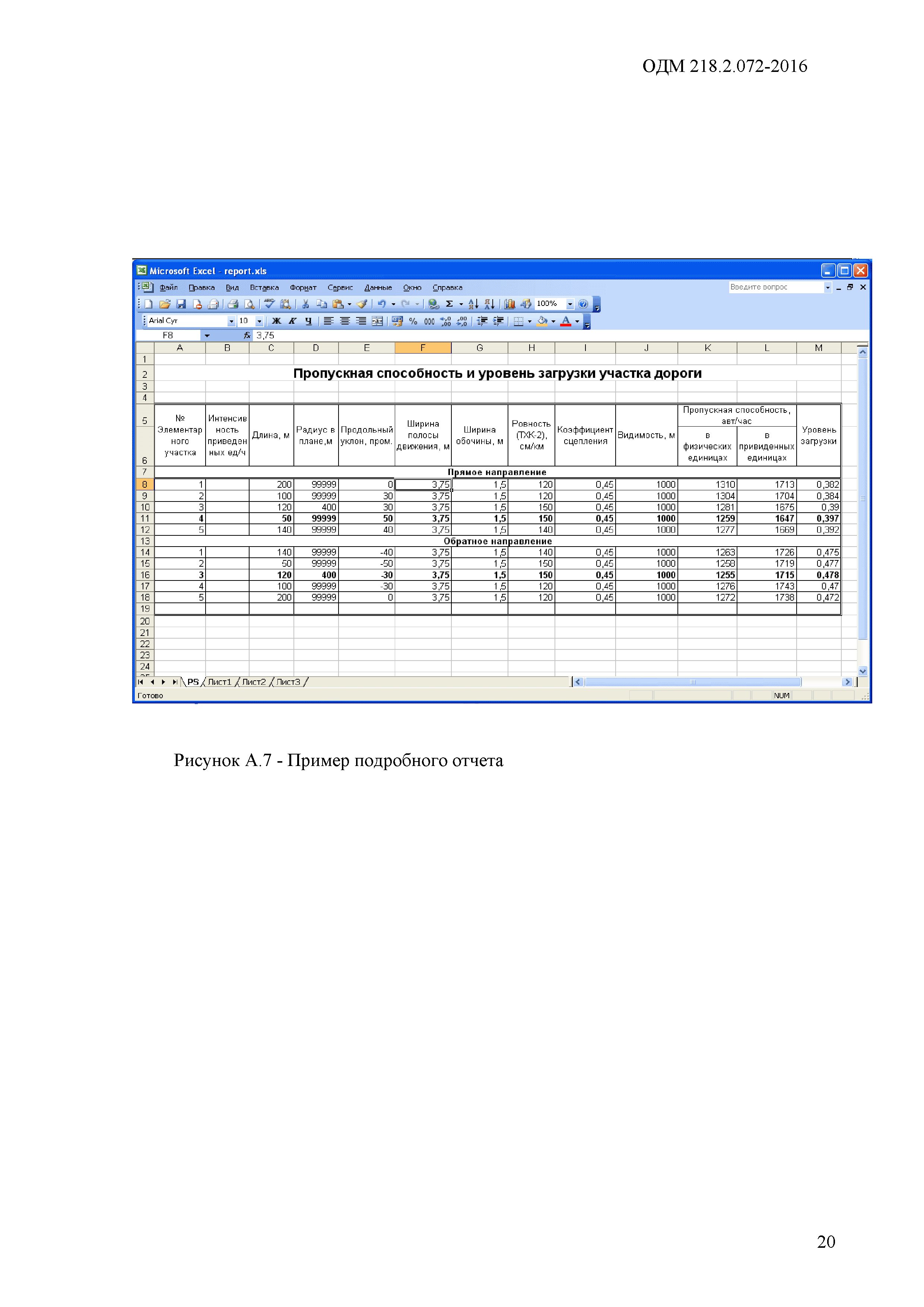The image size is (924, 1307).
Task: Open the Arial Cyr font dropdown
Action: point(232,321)
